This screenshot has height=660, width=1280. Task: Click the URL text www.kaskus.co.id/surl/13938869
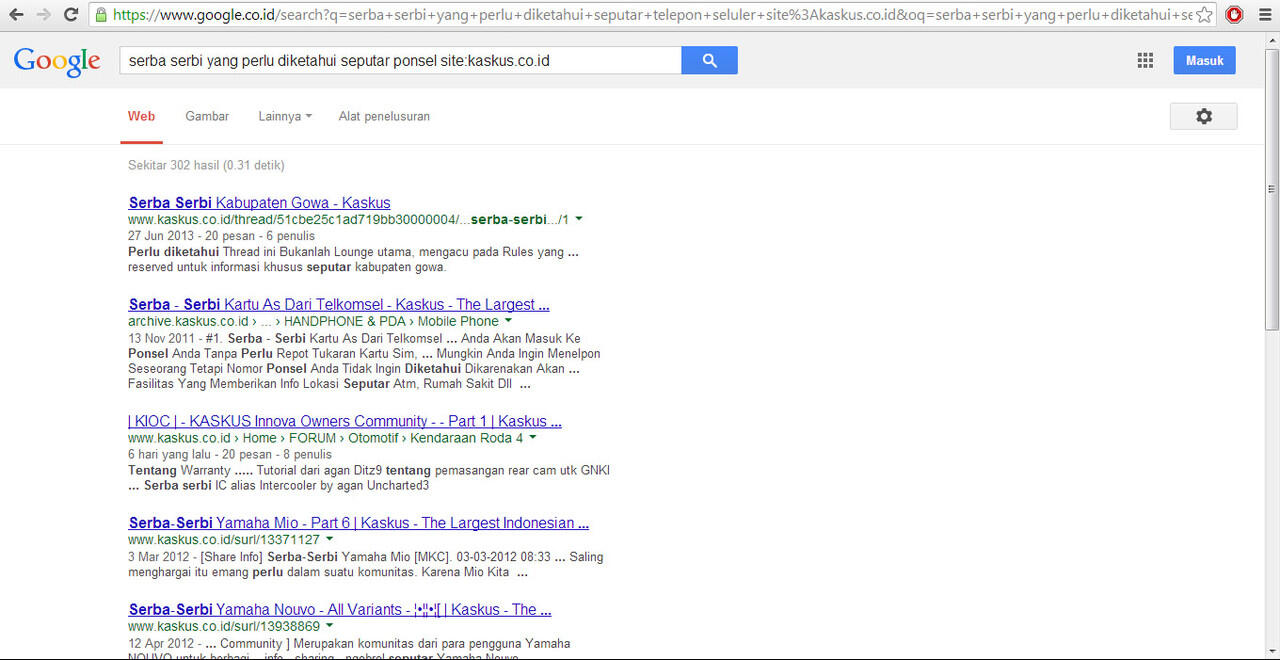click(224, 626)
